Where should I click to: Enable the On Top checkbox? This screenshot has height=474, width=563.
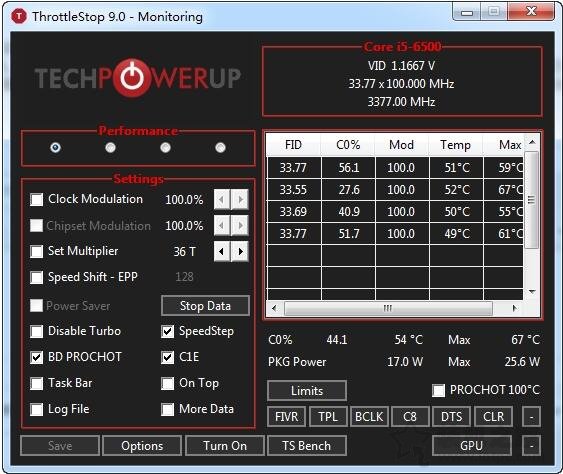(x=168, y=384)
